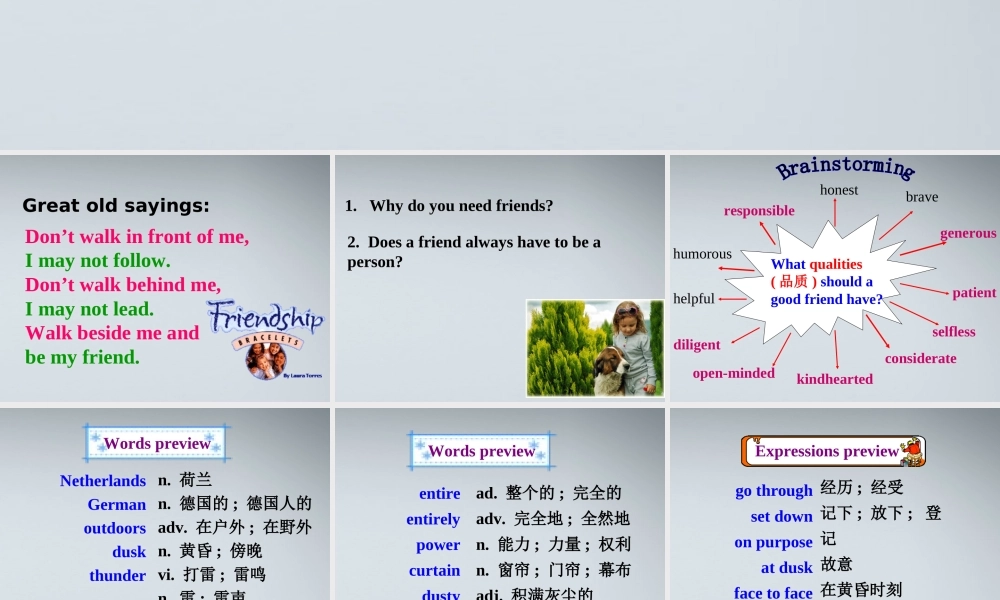Click the Words preview banner above Netherlands
Viewport: 1000px width, 600px height.
157,443
